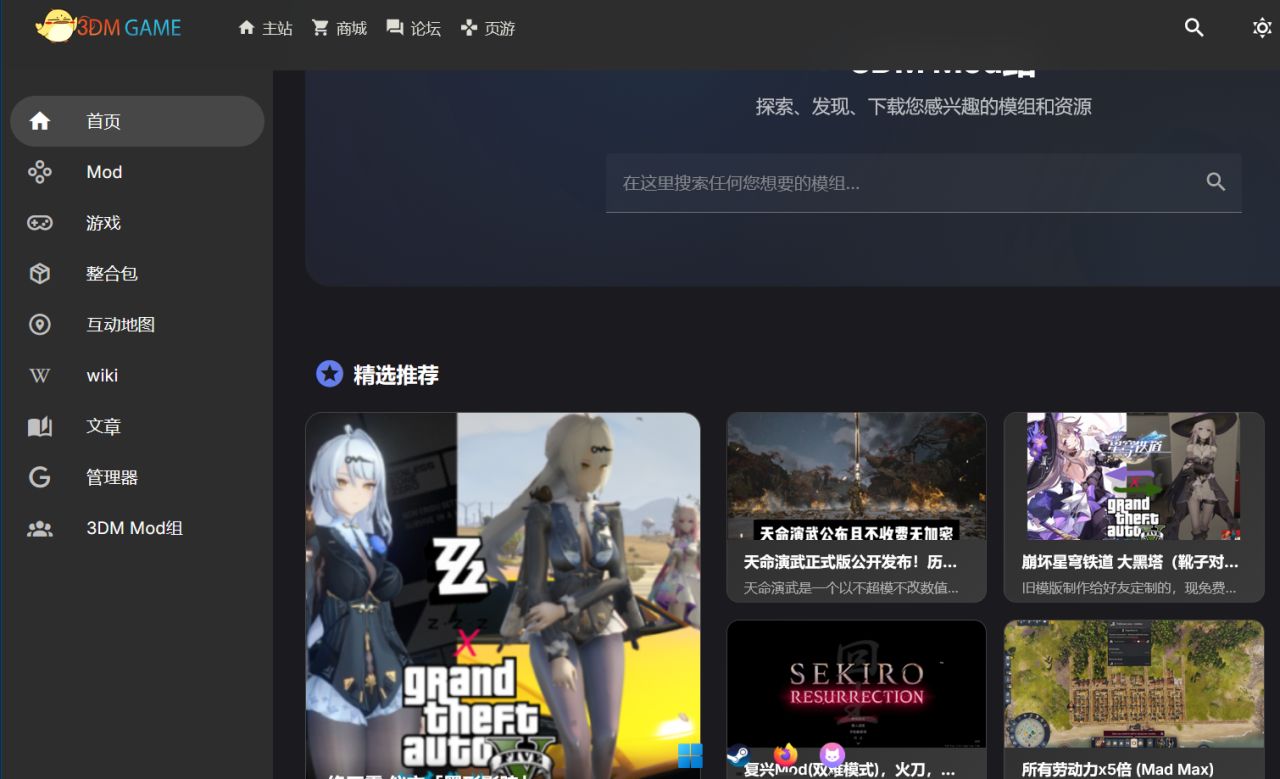Open title 所有劳动力x5倍 (Mad Max)
The width and height of the screenshot is (1280, 779).
click(x=1118, y=770)
